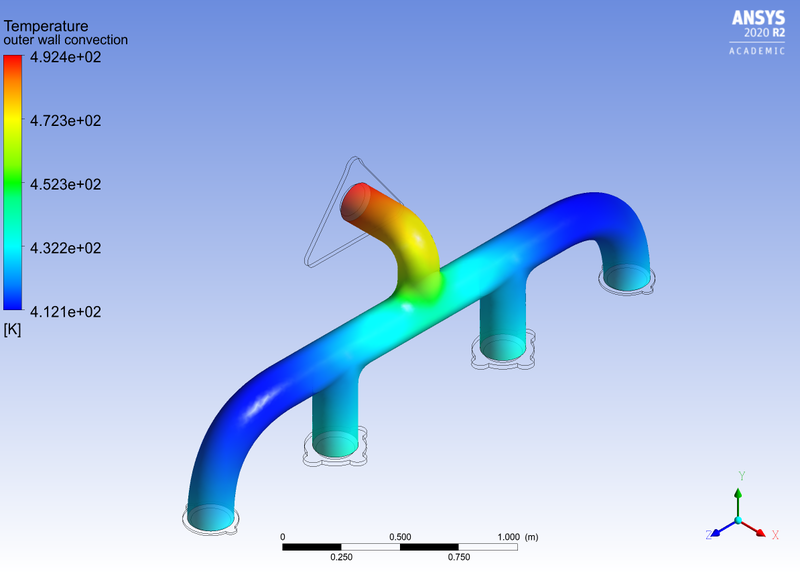Screen dimensions: 800x574
Task: Click the [K] unit label
Action: pos(12,330)
